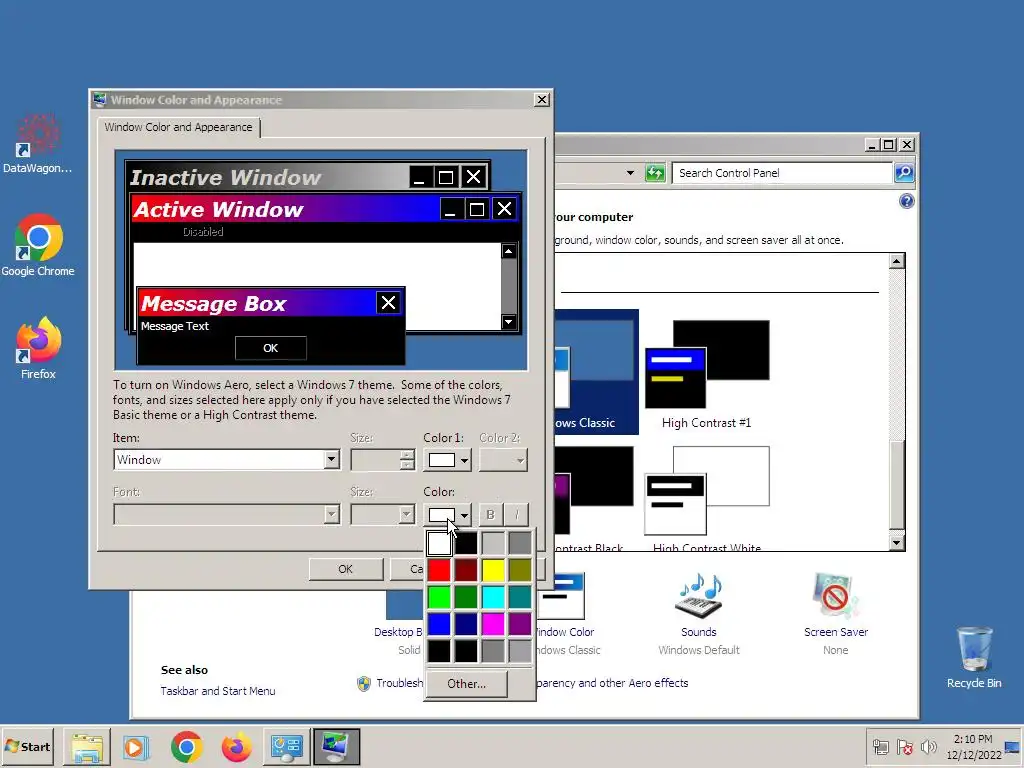Open the DataWagon desktop shortcut

(37, 144)
